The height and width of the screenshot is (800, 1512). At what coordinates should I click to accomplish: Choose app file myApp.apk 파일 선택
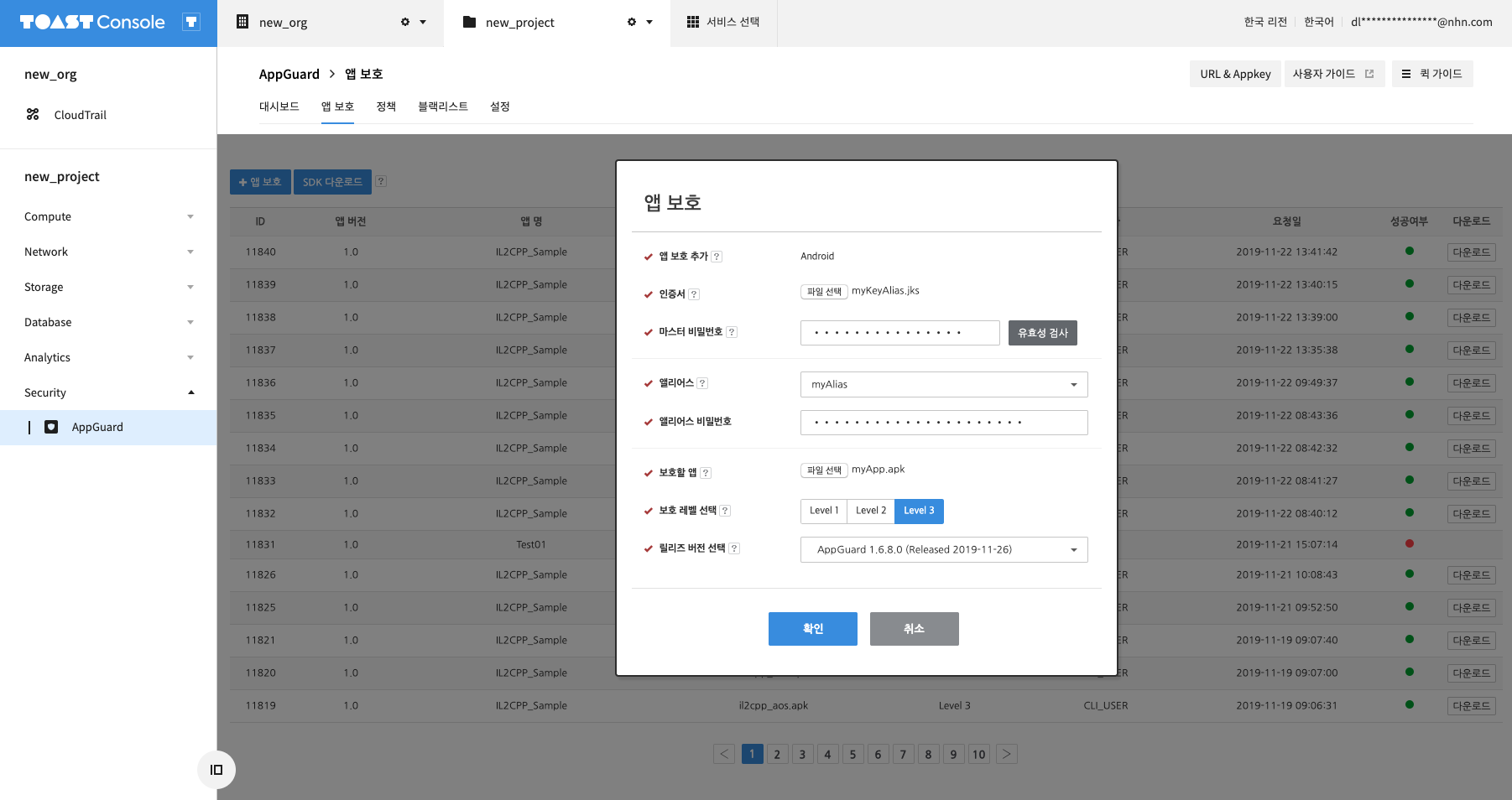(824, 470)
